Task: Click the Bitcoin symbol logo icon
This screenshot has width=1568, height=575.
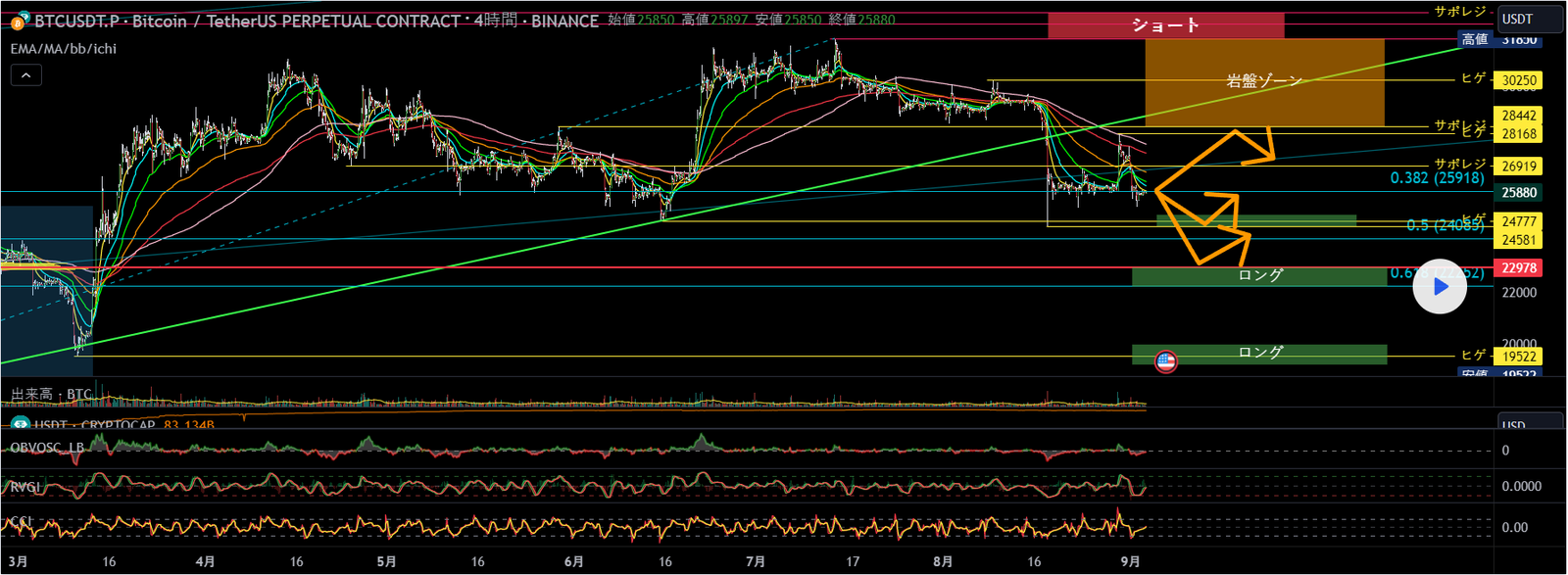Action: 20,22
